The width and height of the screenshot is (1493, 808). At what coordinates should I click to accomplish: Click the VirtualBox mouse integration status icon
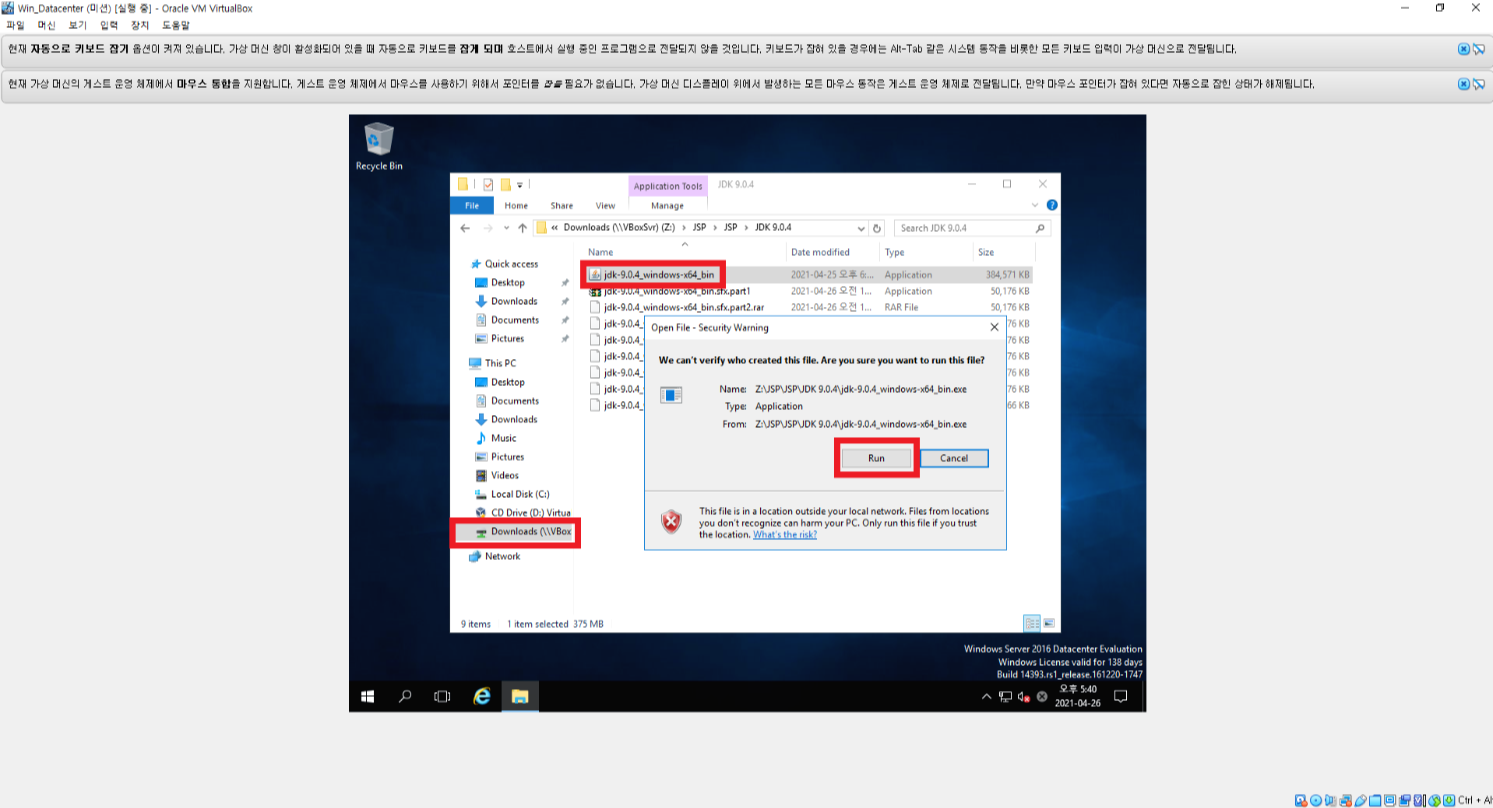[x=1434, y=800]
